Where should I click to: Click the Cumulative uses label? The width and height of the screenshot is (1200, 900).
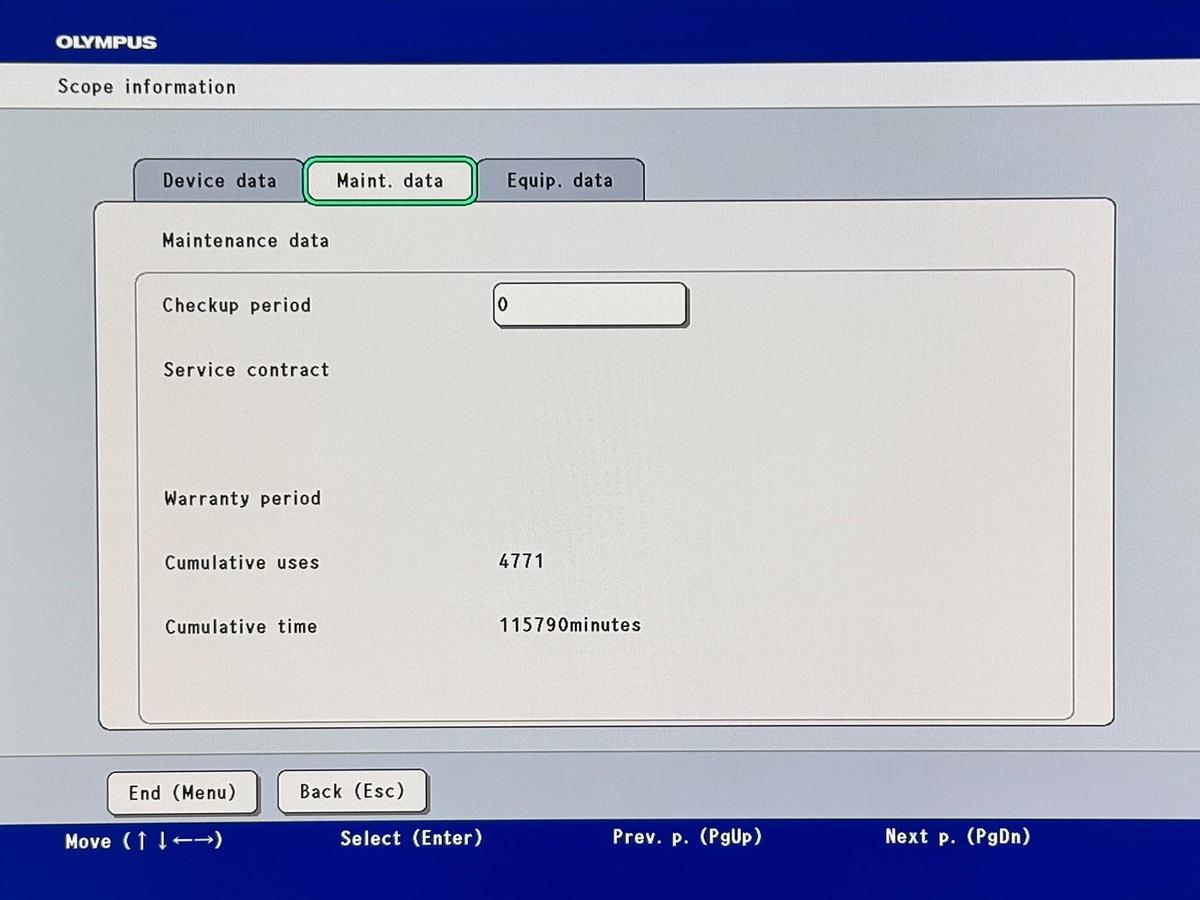(242, 562)
